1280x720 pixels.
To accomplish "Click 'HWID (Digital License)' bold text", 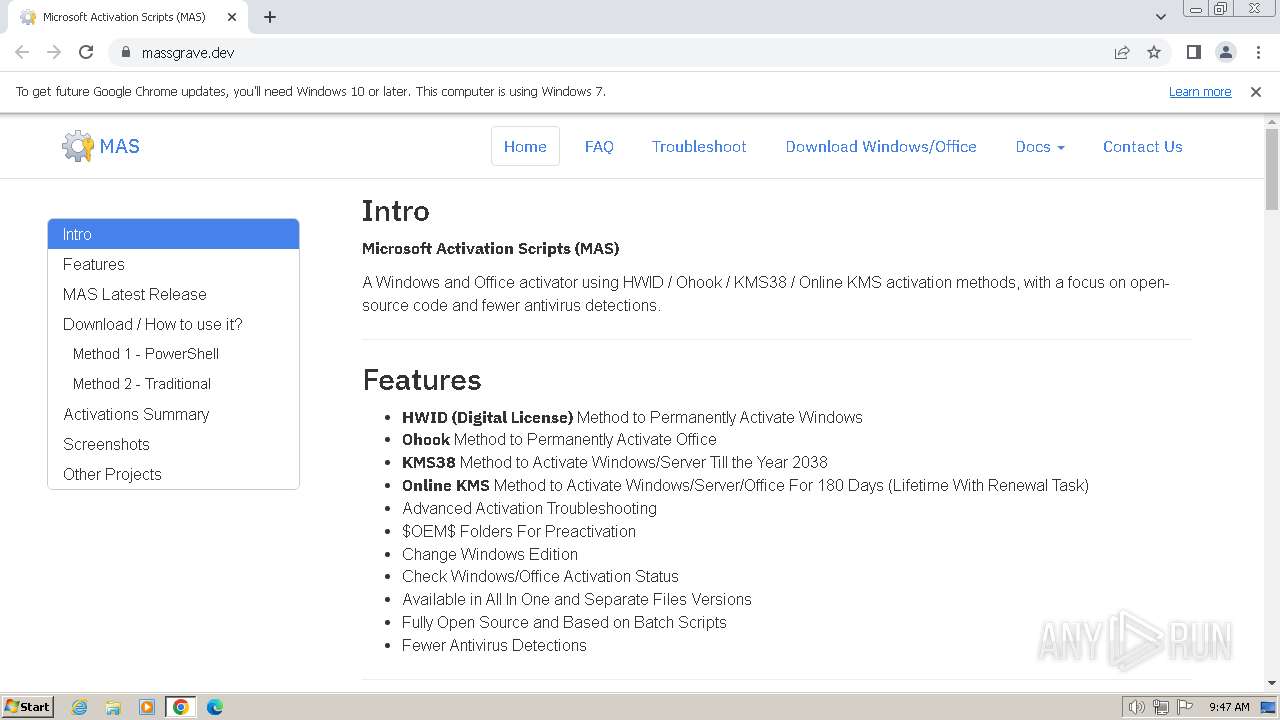I will (487, 417).
